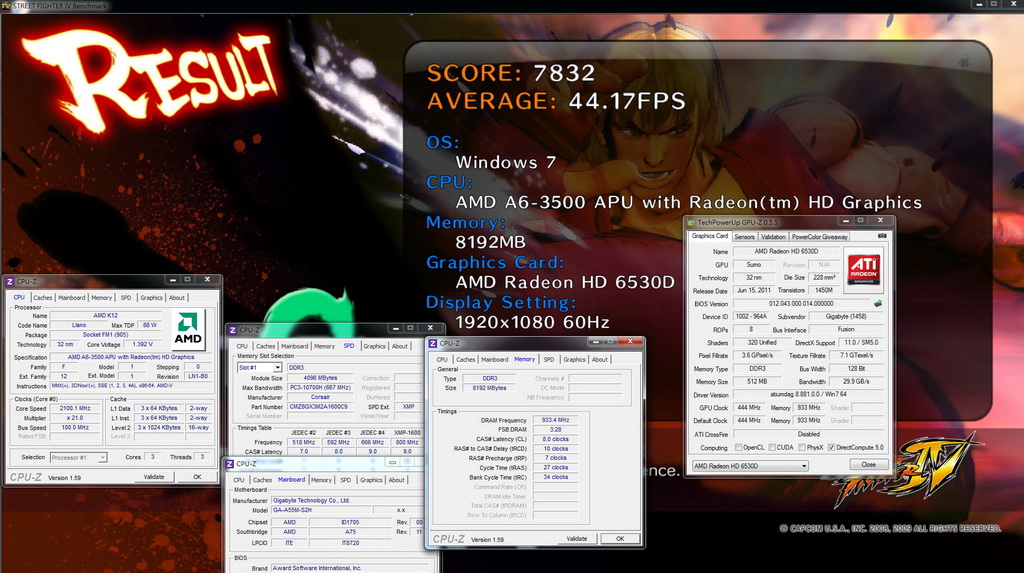Click the GPU-Z screenshot camera icon

[x=882, y=236]
